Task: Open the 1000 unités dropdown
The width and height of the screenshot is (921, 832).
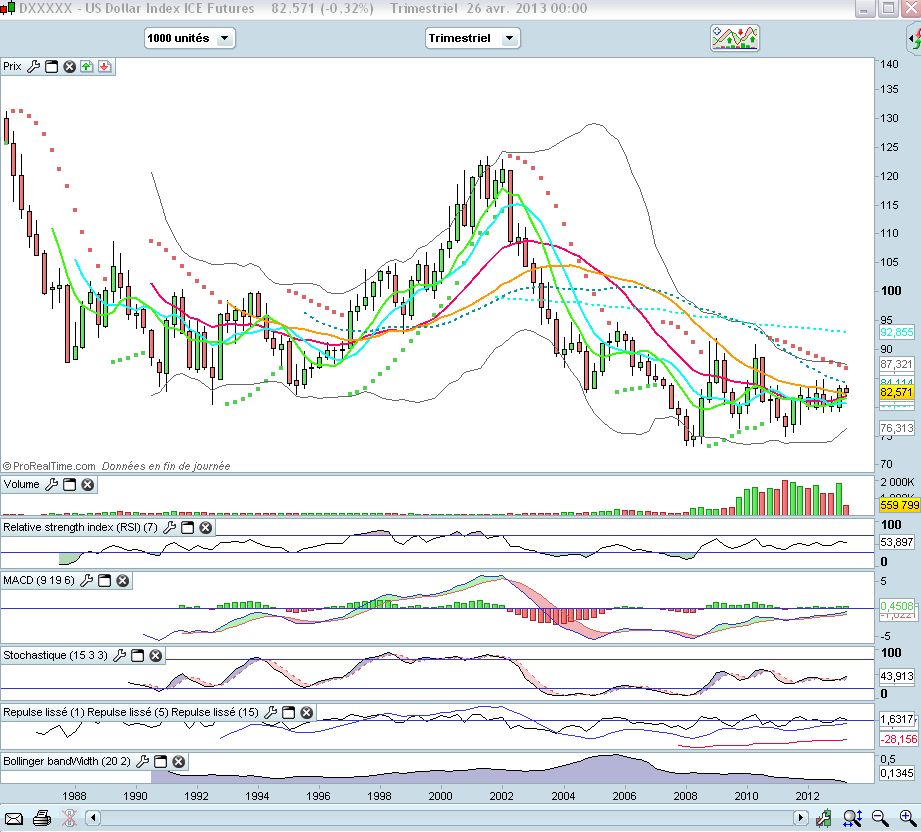Action: [190, 38]
